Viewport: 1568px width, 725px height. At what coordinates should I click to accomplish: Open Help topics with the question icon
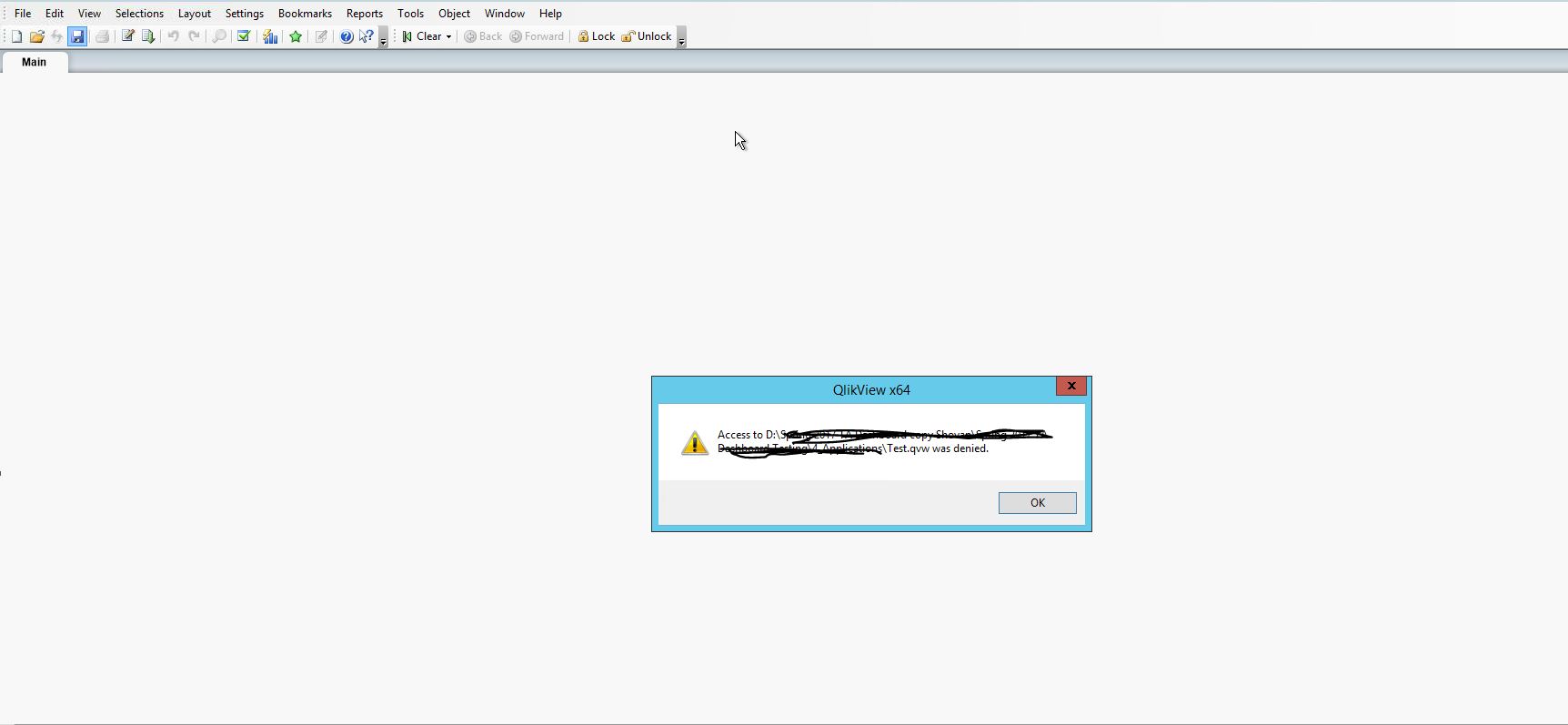pos(347,36)
